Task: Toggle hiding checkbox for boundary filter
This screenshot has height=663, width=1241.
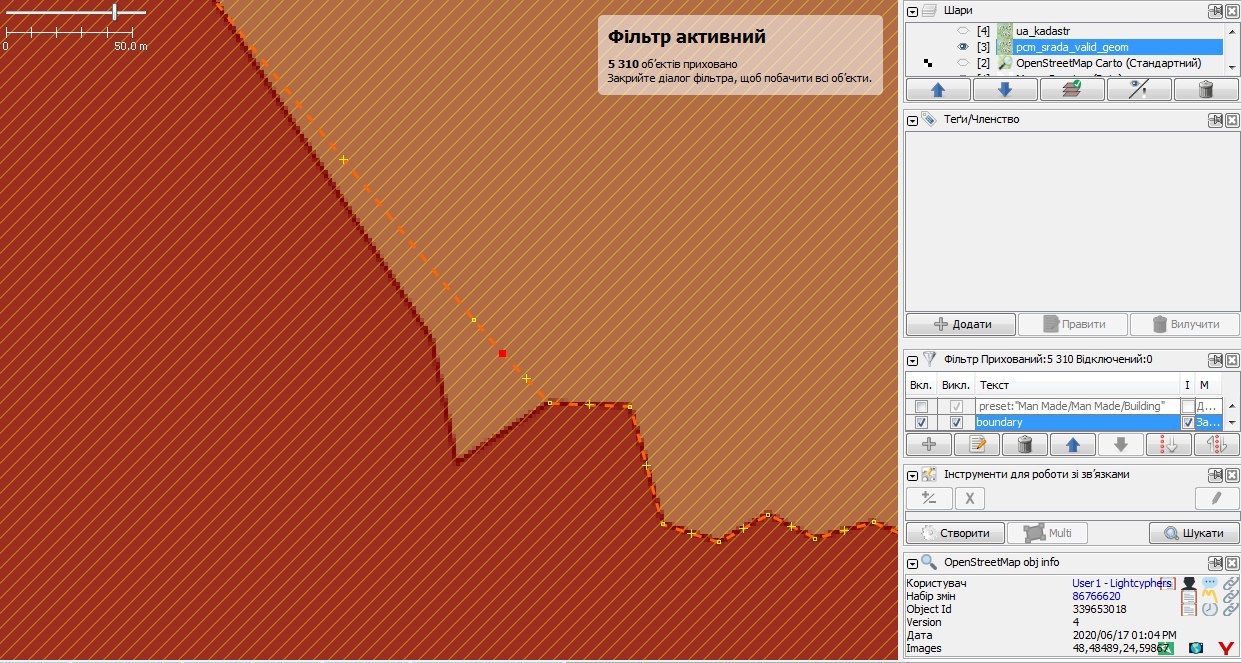Action: coord(956,423)
